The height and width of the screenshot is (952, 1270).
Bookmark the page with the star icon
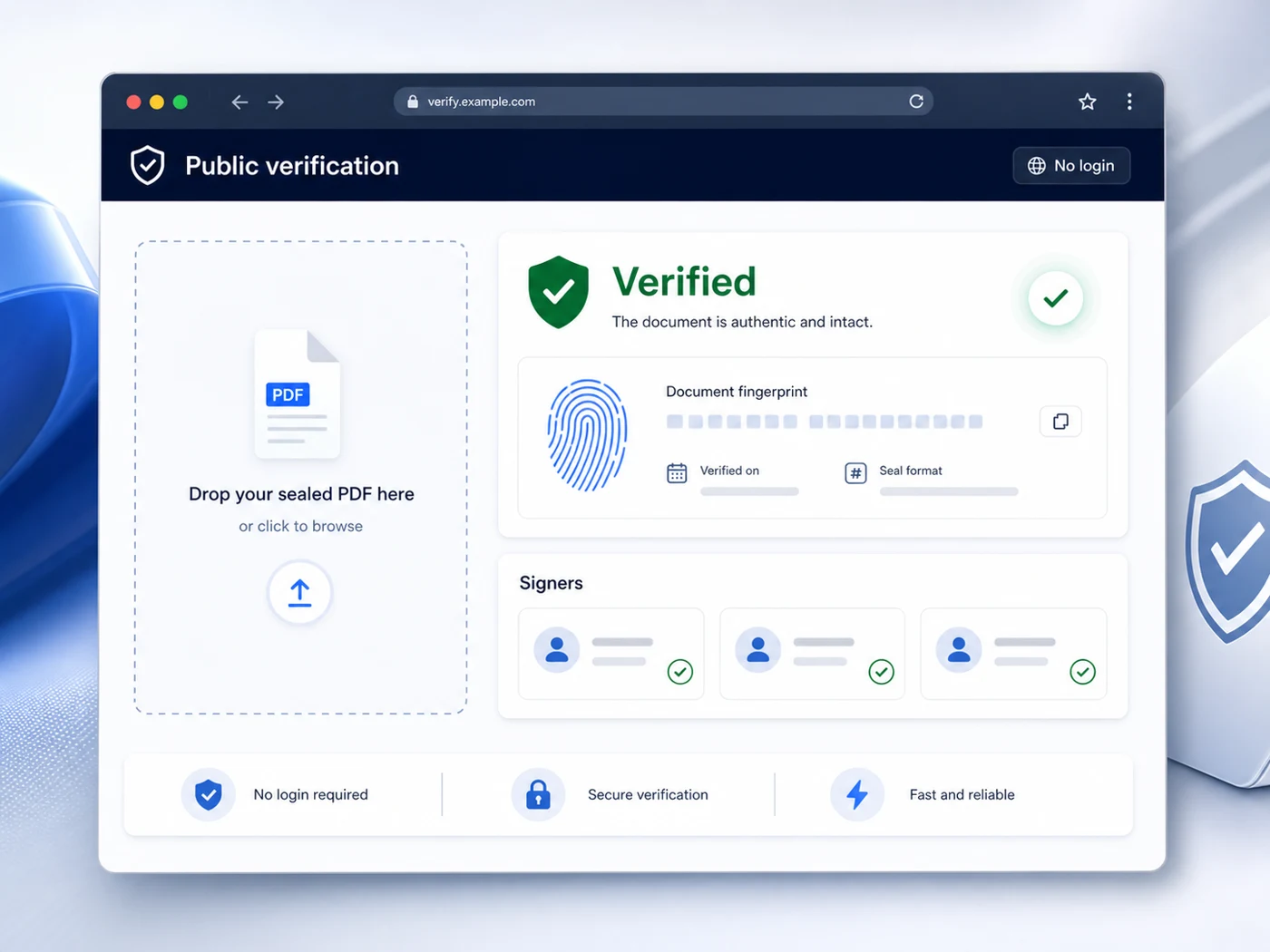click(x=1087, y=102)
